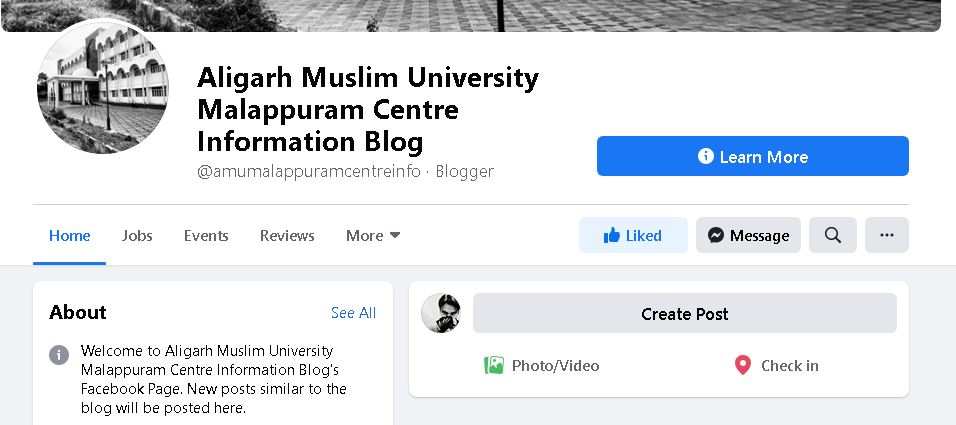Image resolution: width=956 pixels, height=425 pixels.
Task: Click the search magnifier icon button
Action: click(x=832, y=235)
